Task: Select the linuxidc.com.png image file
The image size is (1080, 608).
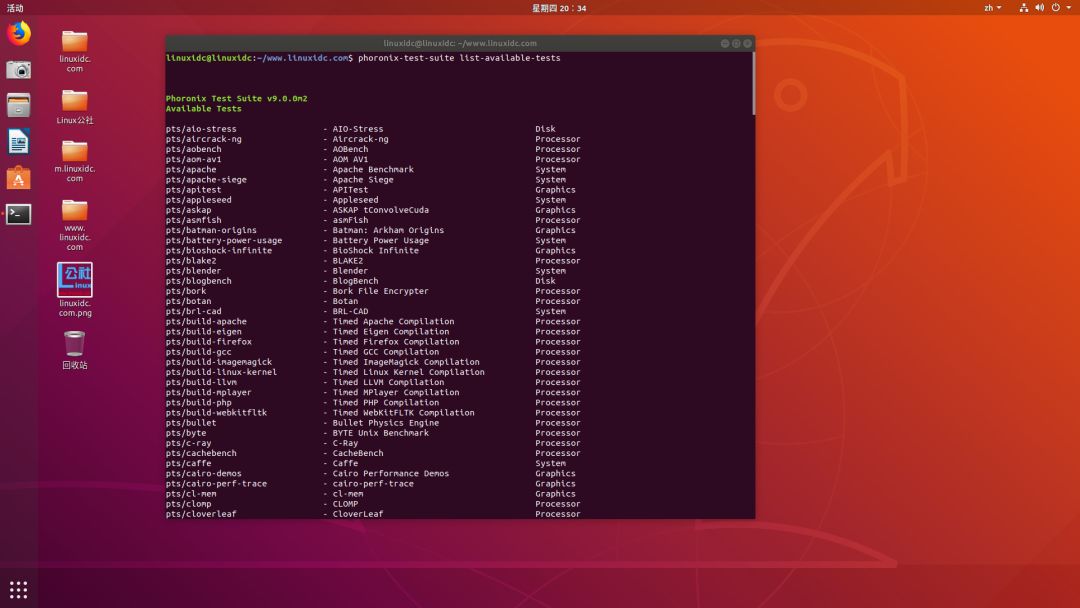Action: coord(74,289)
